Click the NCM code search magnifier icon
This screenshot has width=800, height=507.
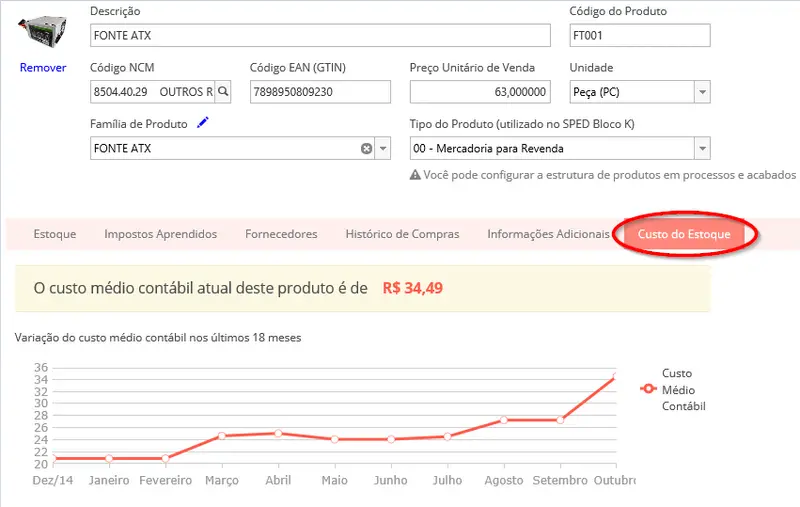point(223,92)
